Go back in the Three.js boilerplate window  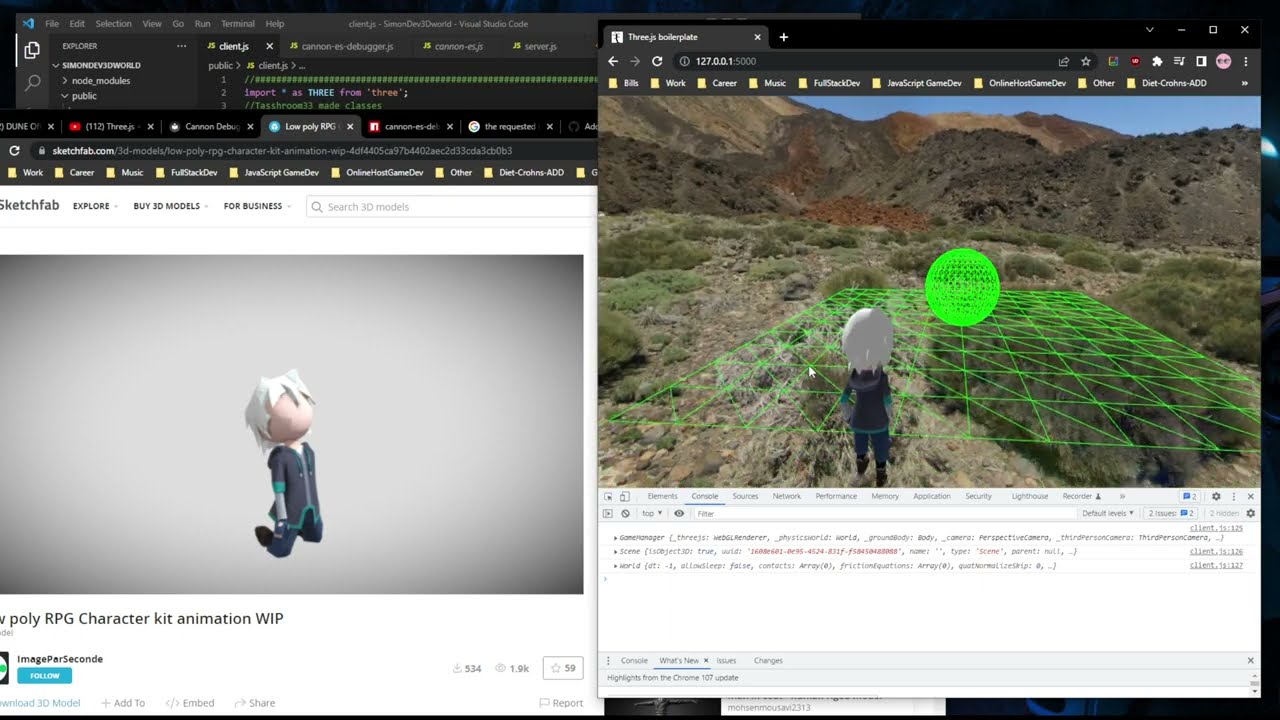coord(613,61)
